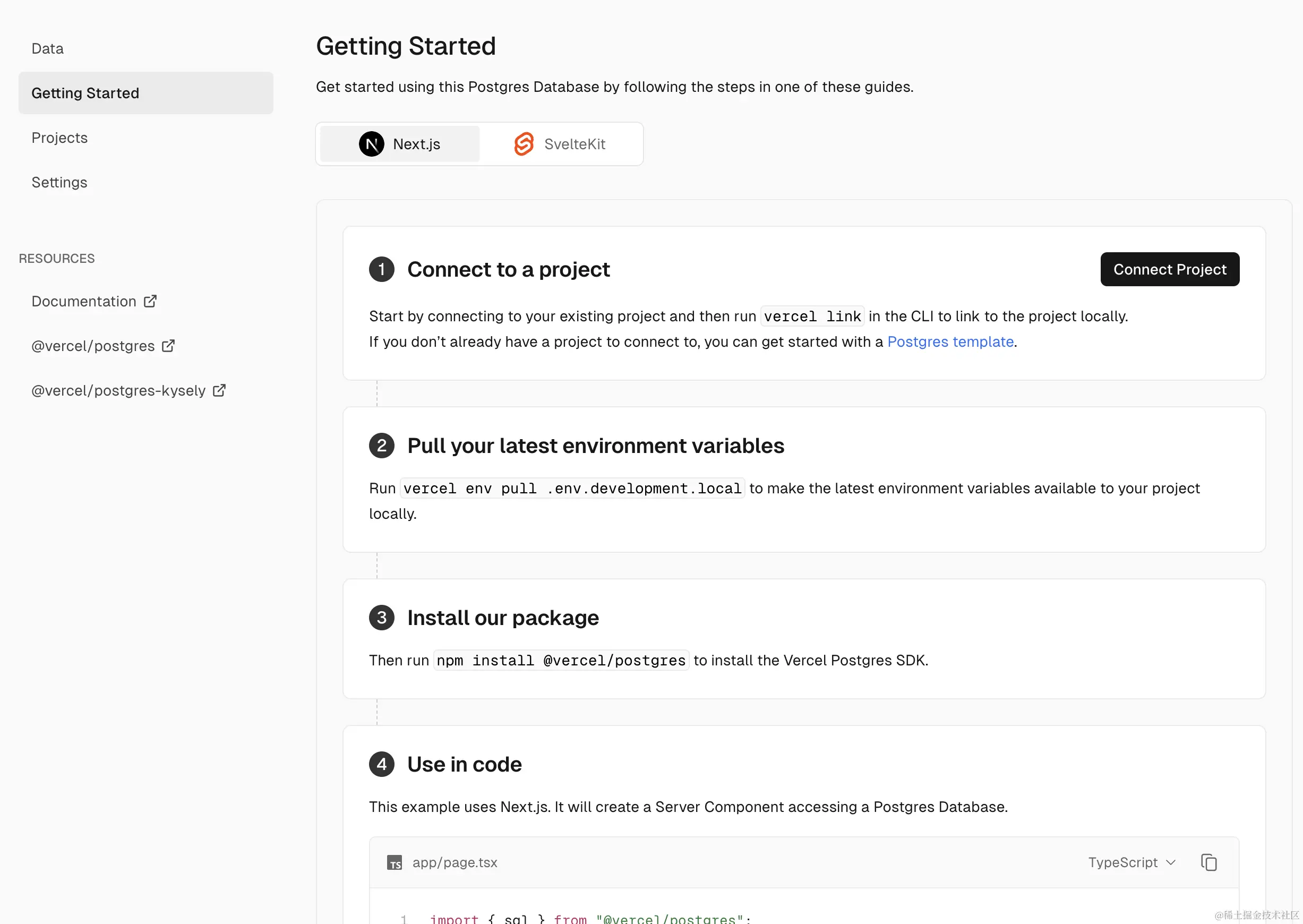
Task: Go to Projects in the sidebar
Action: [59, 138]
